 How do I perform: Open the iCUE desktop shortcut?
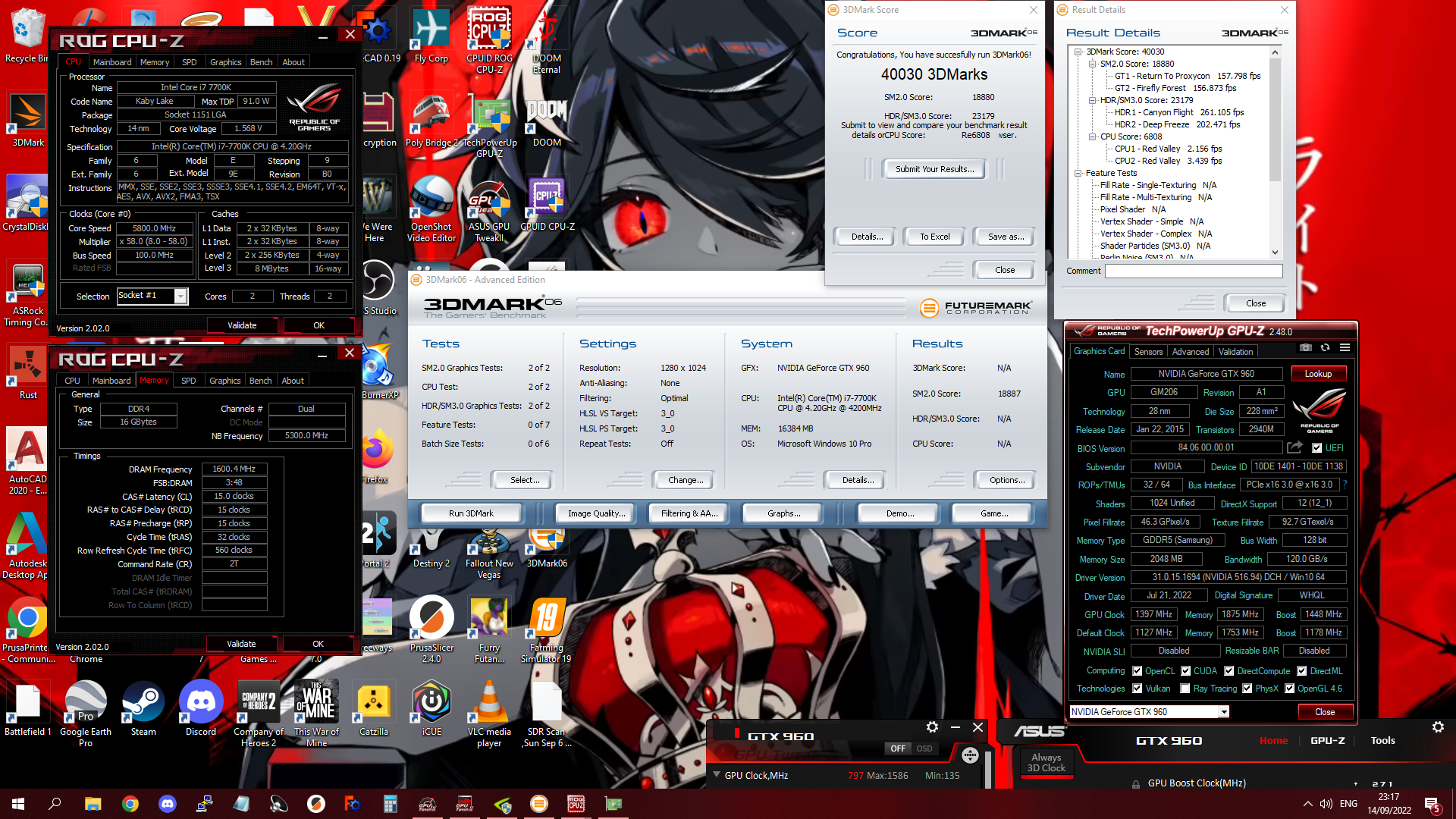click(431, 709)
